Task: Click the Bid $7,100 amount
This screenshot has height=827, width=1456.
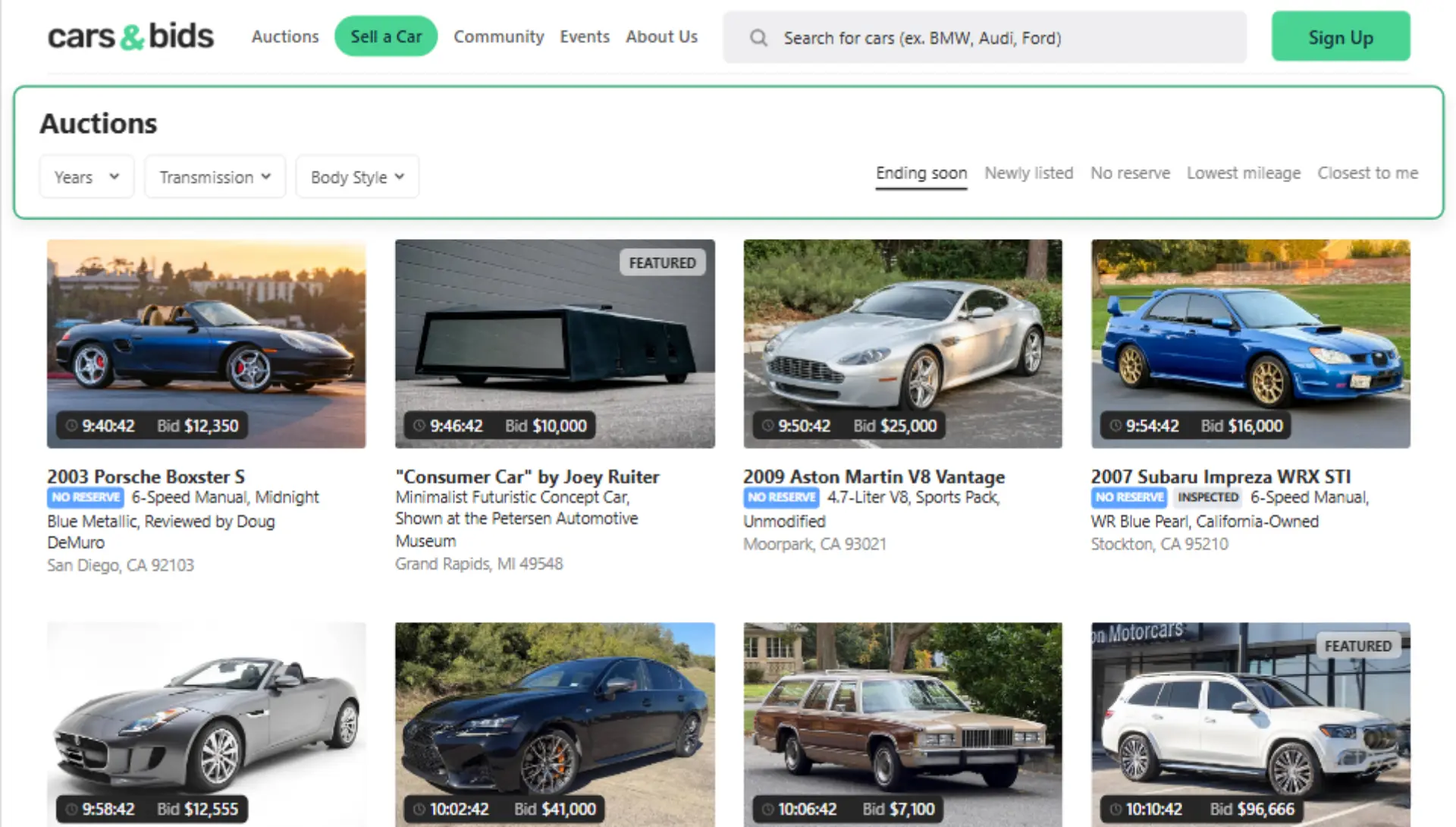Action: 899,809
